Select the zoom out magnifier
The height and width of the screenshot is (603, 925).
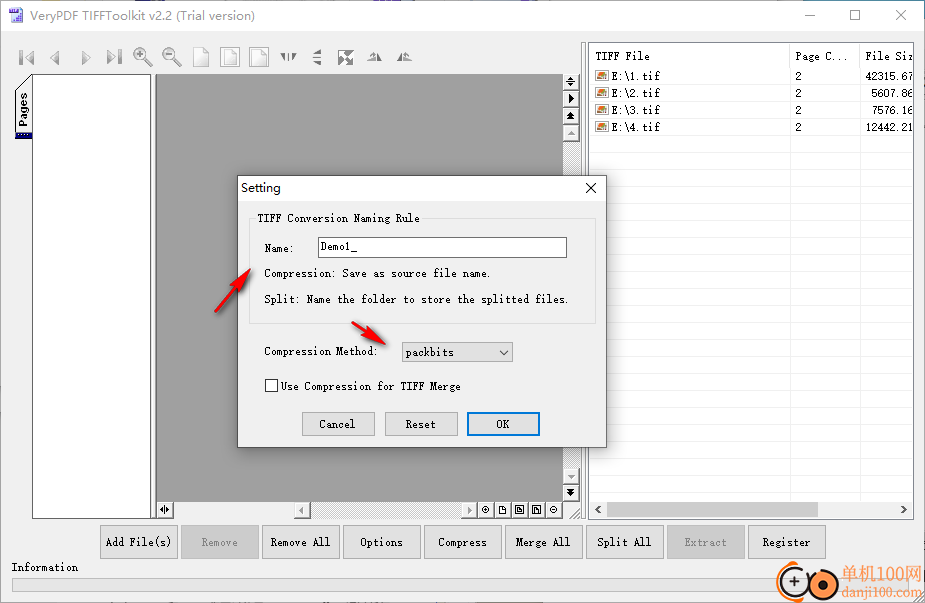pyautogui.click(x=172, y=57)
